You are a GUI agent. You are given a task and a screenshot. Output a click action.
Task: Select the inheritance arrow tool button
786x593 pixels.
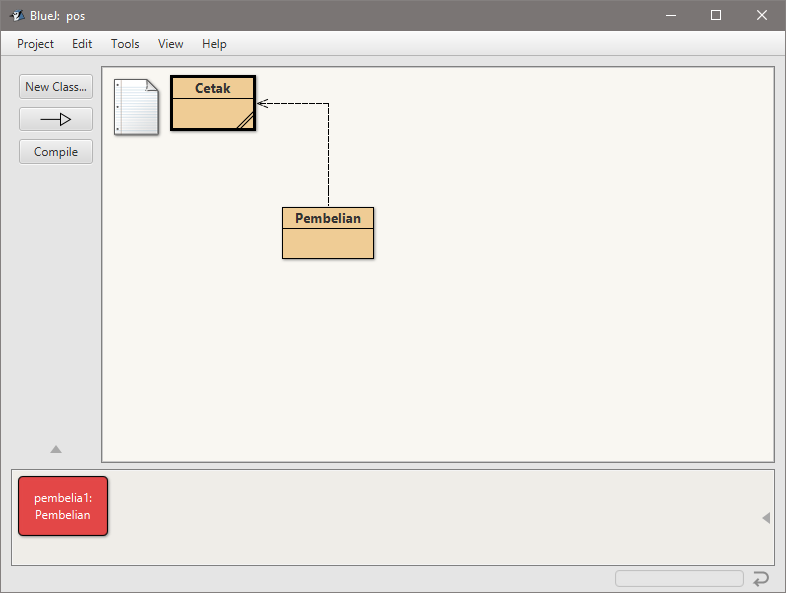(x=56, y=119)
